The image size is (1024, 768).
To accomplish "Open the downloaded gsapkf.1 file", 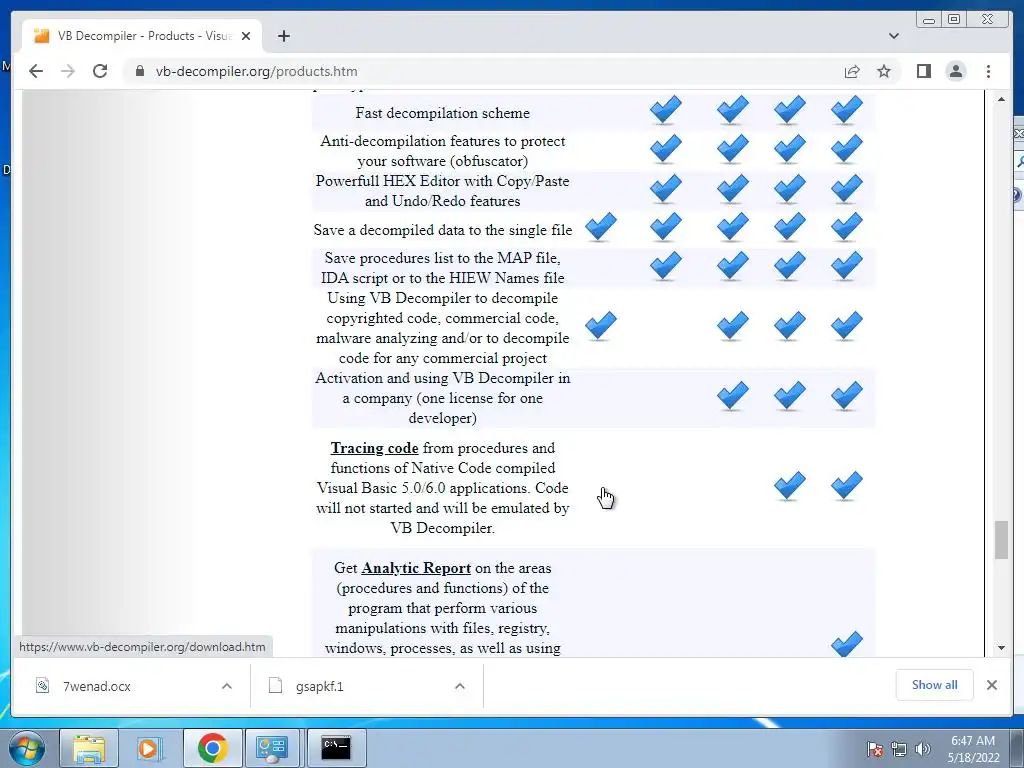I will pyautogui.click(x=319, y=686).
